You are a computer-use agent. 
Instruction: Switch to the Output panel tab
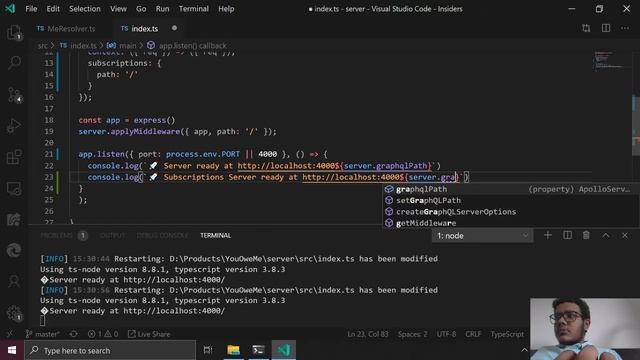[112, 236]
